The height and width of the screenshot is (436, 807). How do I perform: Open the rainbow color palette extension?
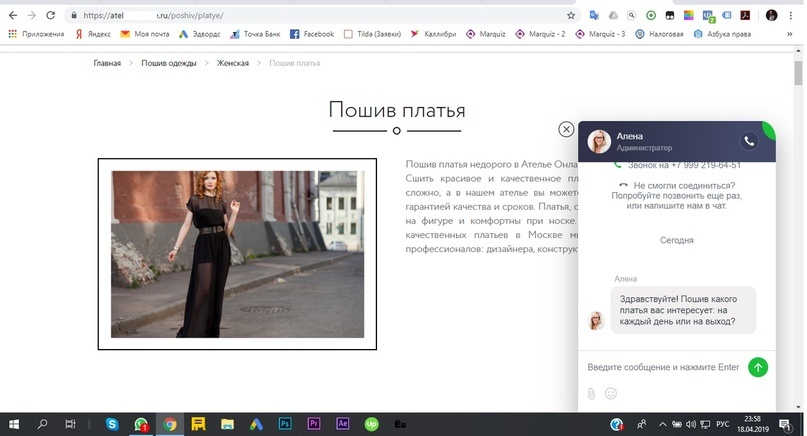[x=689, y=15]
